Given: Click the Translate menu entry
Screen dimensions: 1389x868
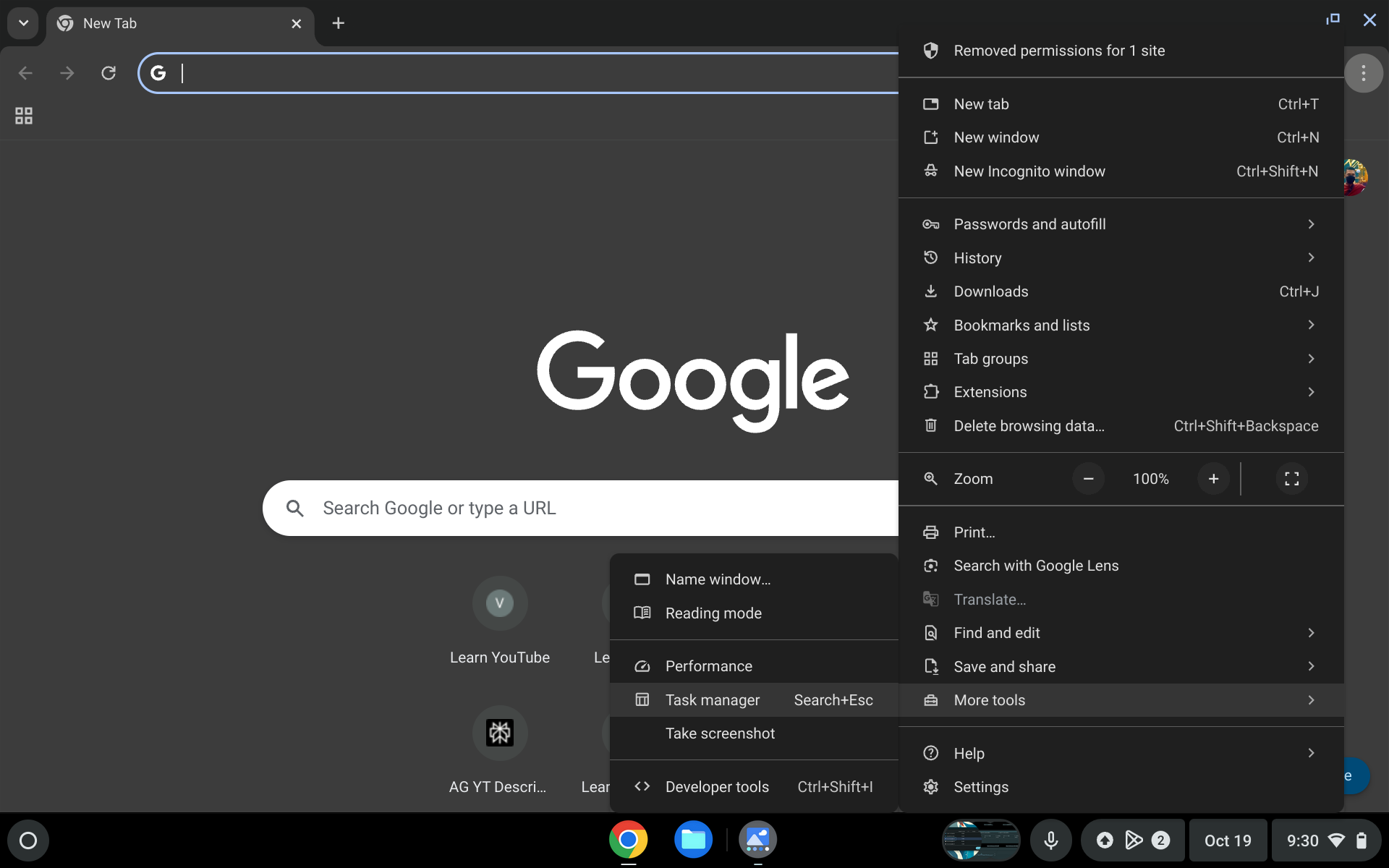Looking at the screenshot, I should (x=1121, y=600).
